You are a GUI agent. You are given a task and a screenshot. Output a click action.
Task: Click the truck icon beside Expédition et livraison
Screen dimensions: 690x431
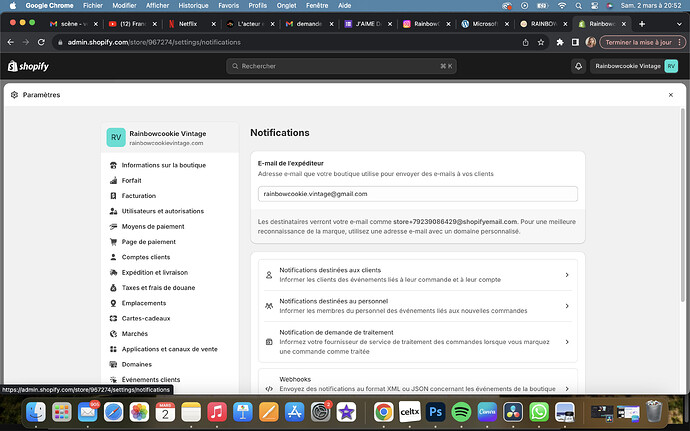(113, 273)
